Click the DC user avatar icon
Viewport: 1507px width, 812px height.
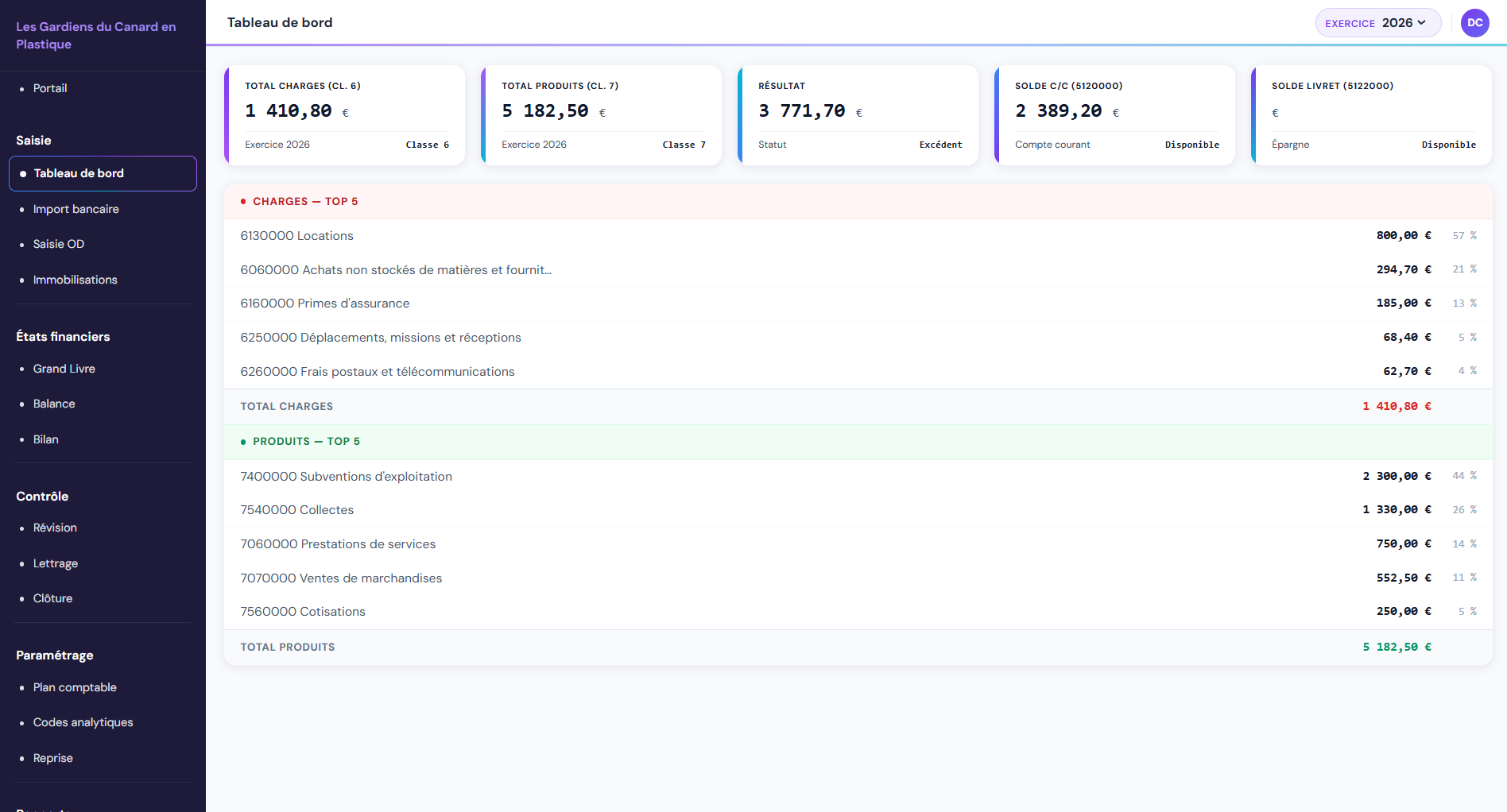pos(1474,23)
